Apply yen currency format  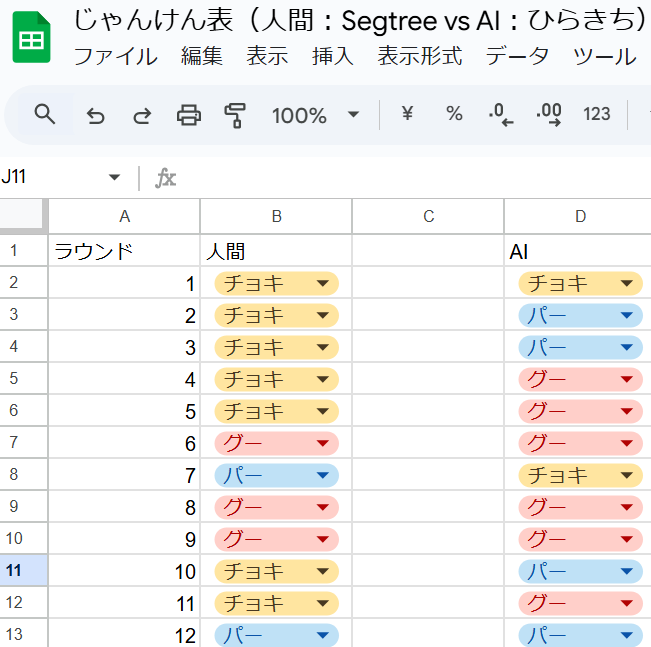(407, 114)
